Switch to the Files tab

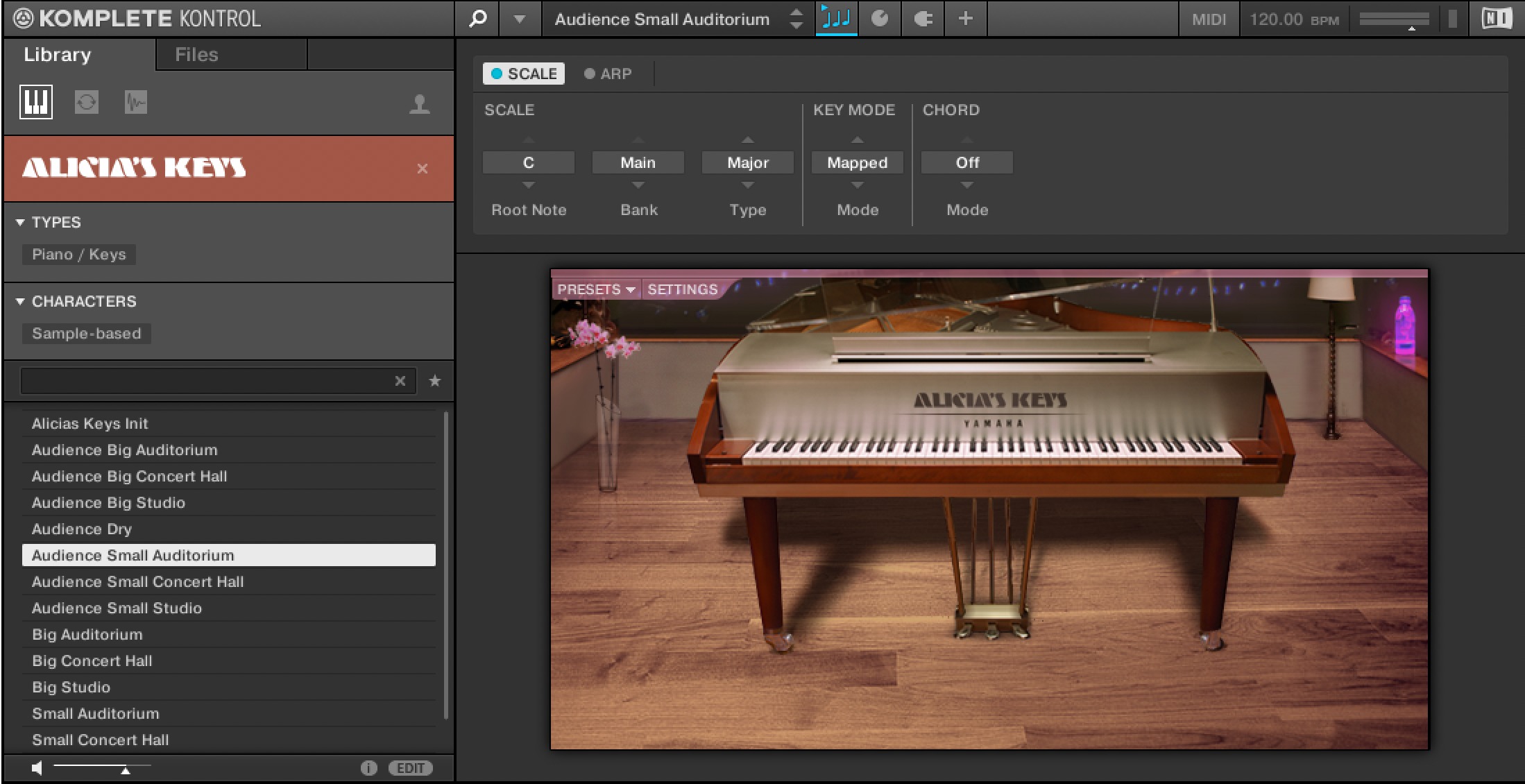point(196,55)
